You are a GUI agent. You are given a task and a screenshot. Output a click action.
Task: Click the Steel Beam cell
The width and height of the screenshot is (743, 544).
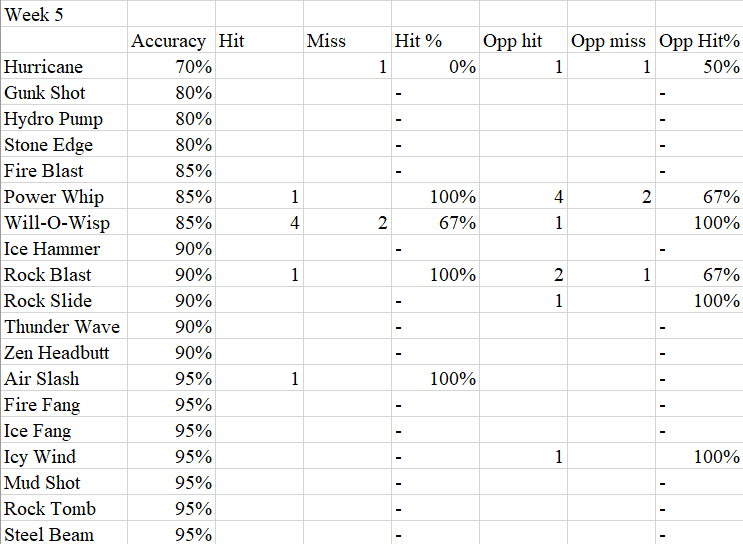coord(64,534)
